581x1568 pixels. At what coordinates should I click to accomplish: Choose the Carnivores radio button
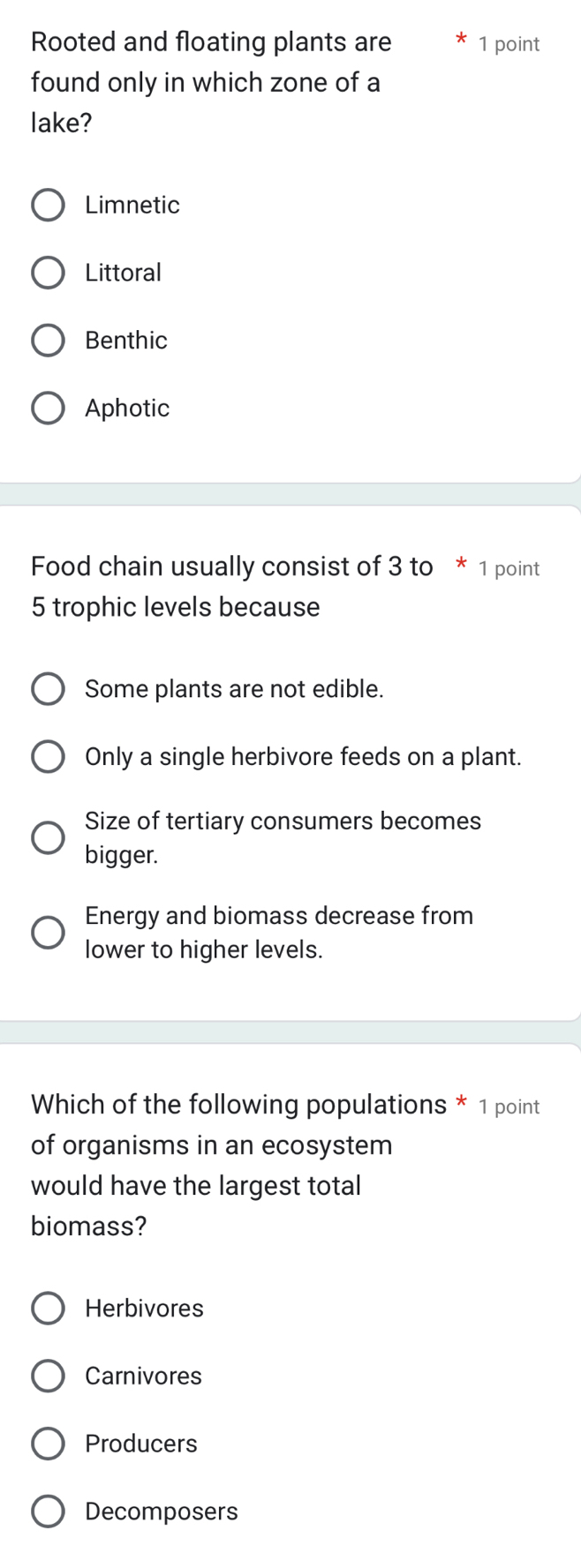(48, 1377)
